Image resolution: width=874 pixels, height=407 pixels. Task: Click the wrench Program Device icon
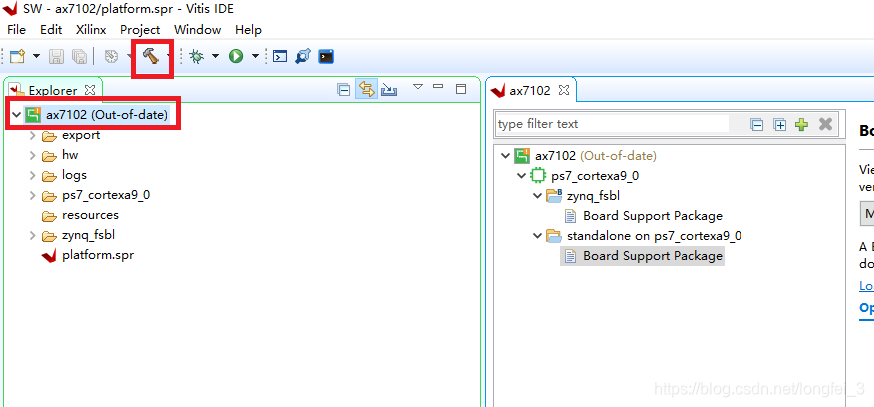[303, 56]
